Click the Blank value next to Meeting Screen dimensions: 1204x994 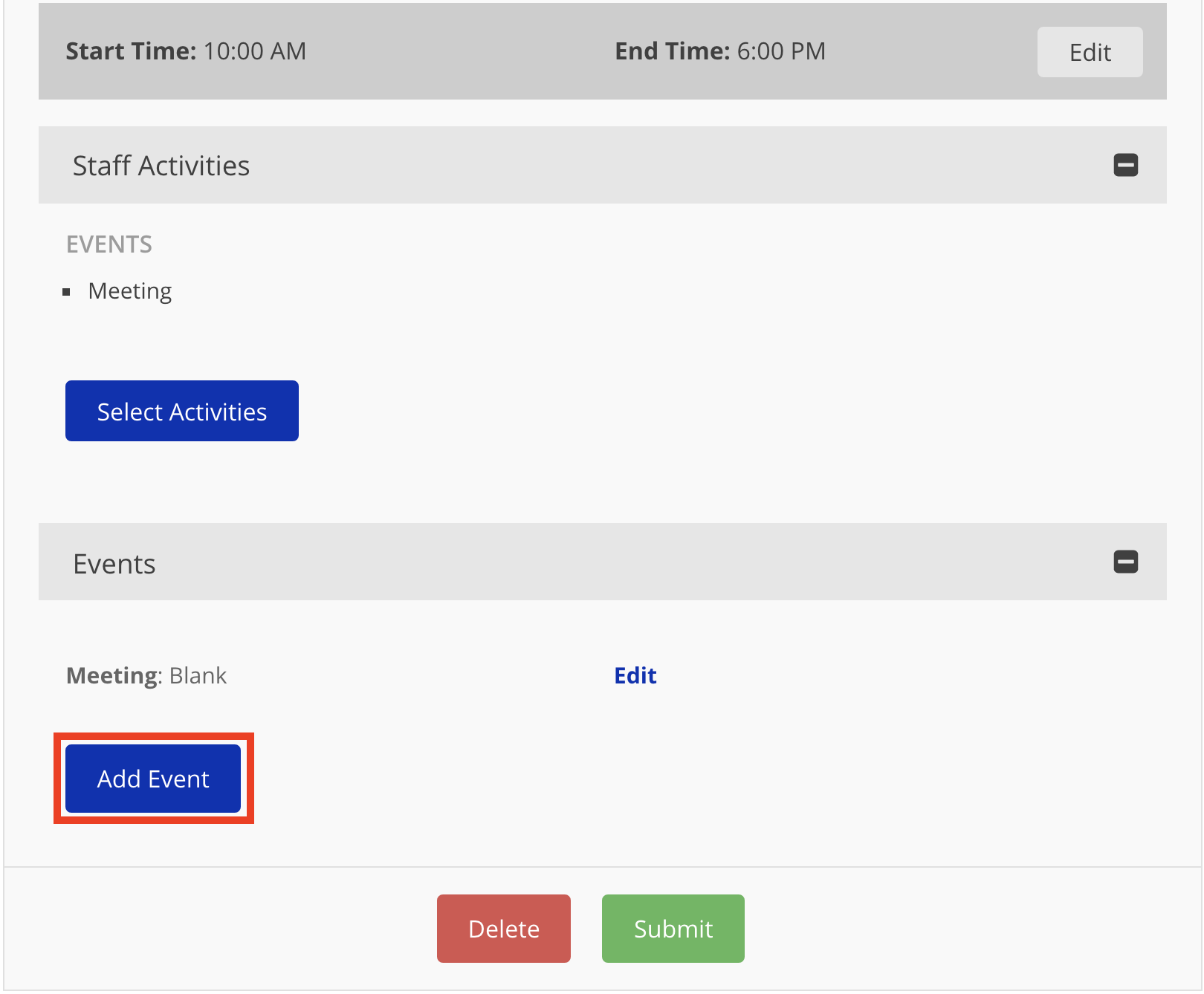click(198, 675)
